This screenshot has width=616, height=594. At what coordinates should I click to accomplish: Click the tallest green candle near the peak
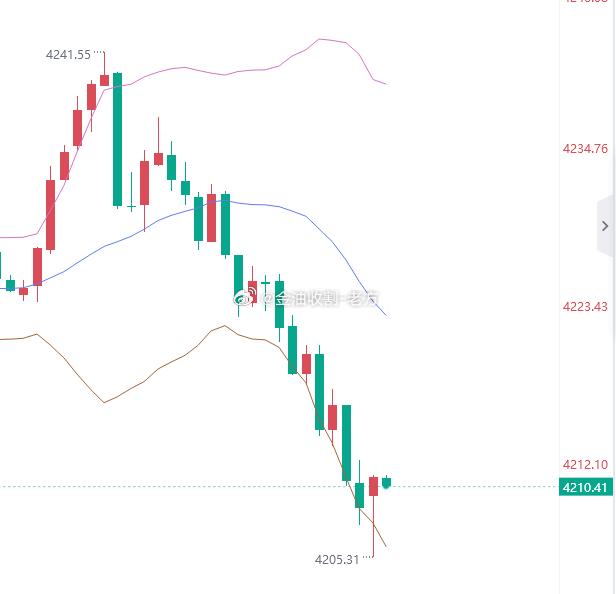[x=118, y=139]
